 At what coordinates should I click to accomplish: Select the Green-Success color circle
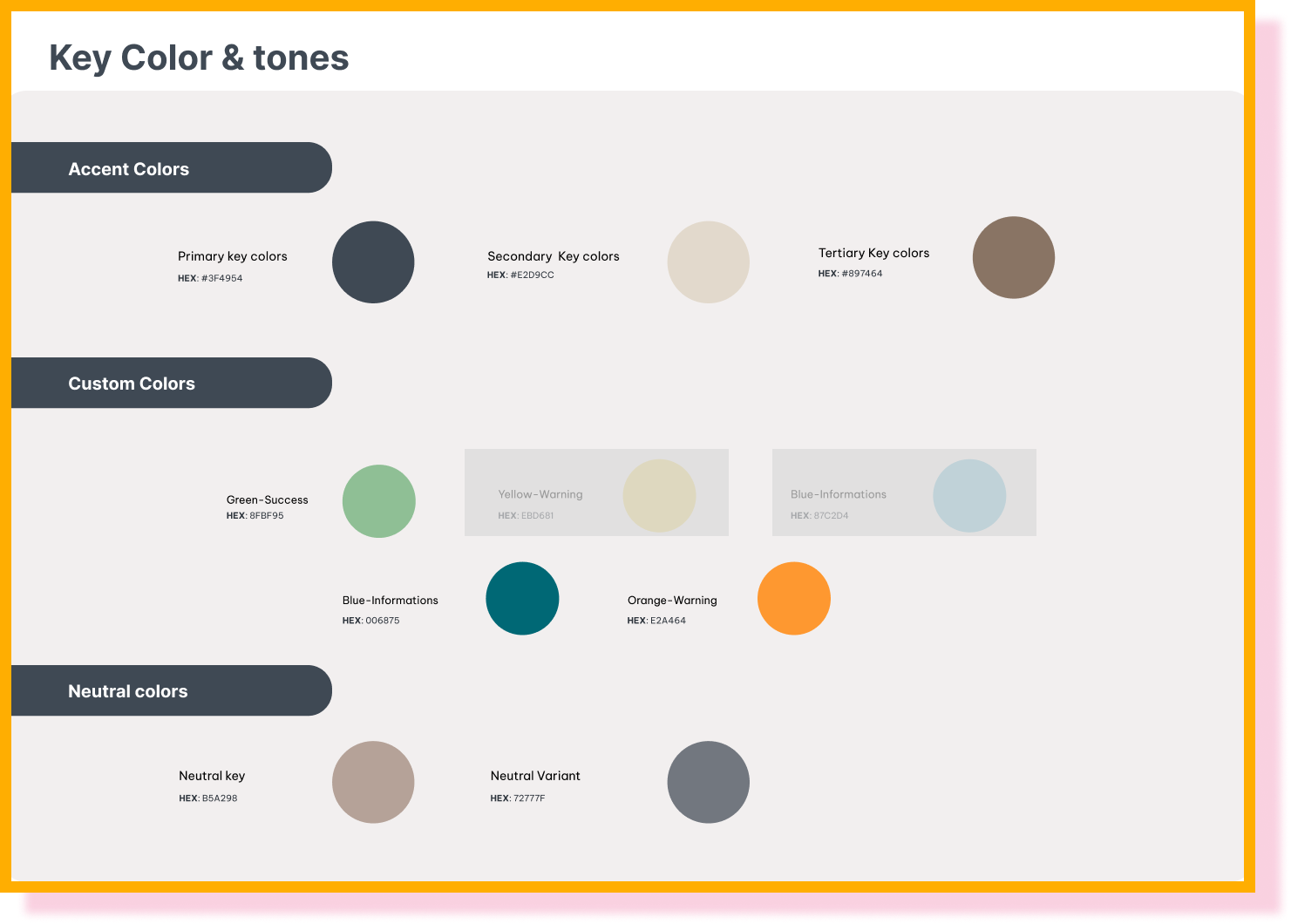coord(378,501)
